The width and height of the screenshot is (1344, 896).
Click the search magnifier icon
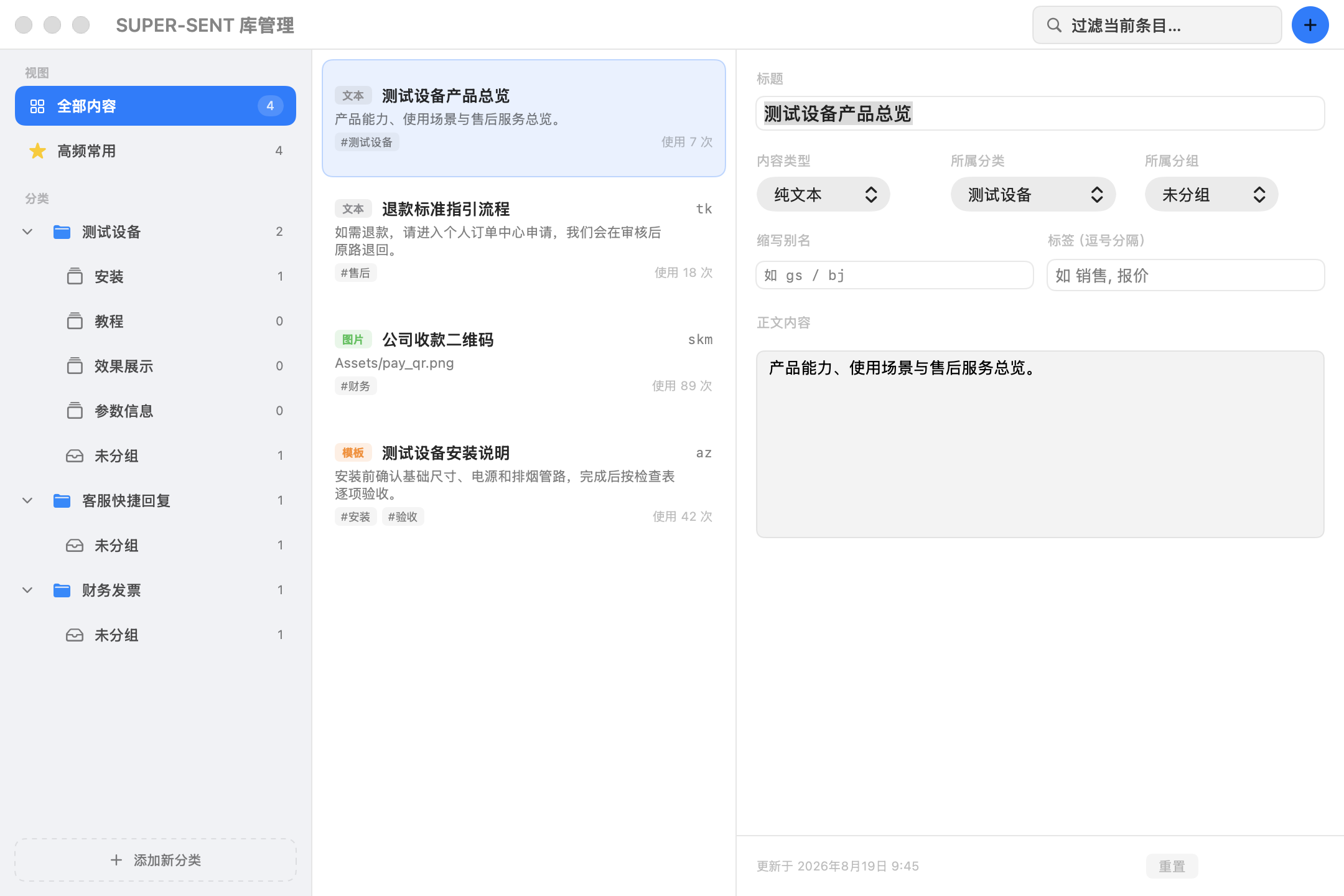1054,26
